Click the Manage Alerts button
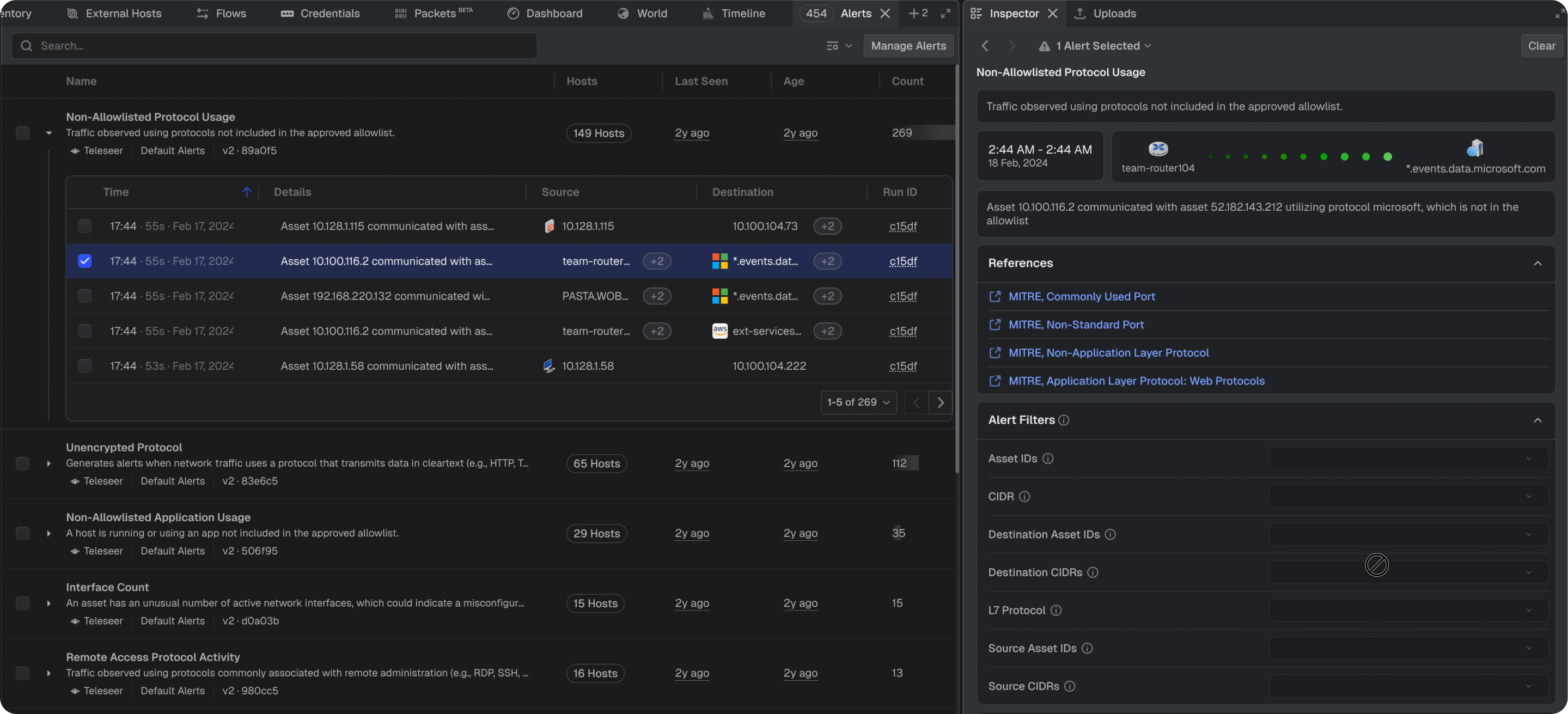 (908, 46)
